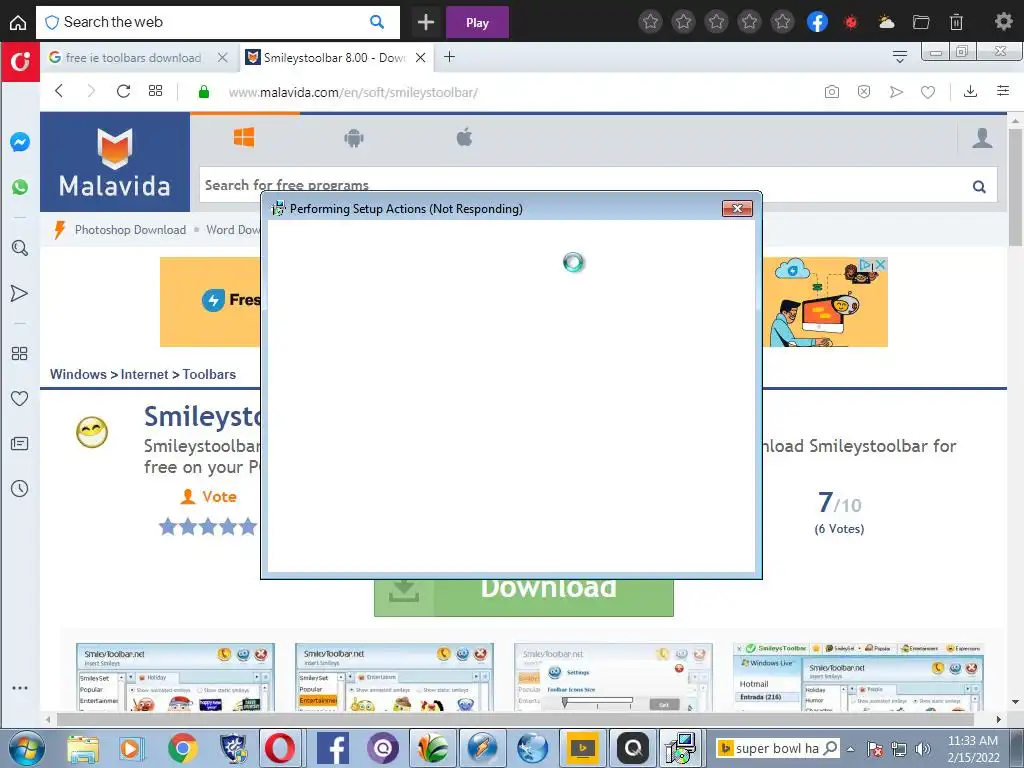
Task: Click the weather icon in top bar
Action: click(886, 22)
